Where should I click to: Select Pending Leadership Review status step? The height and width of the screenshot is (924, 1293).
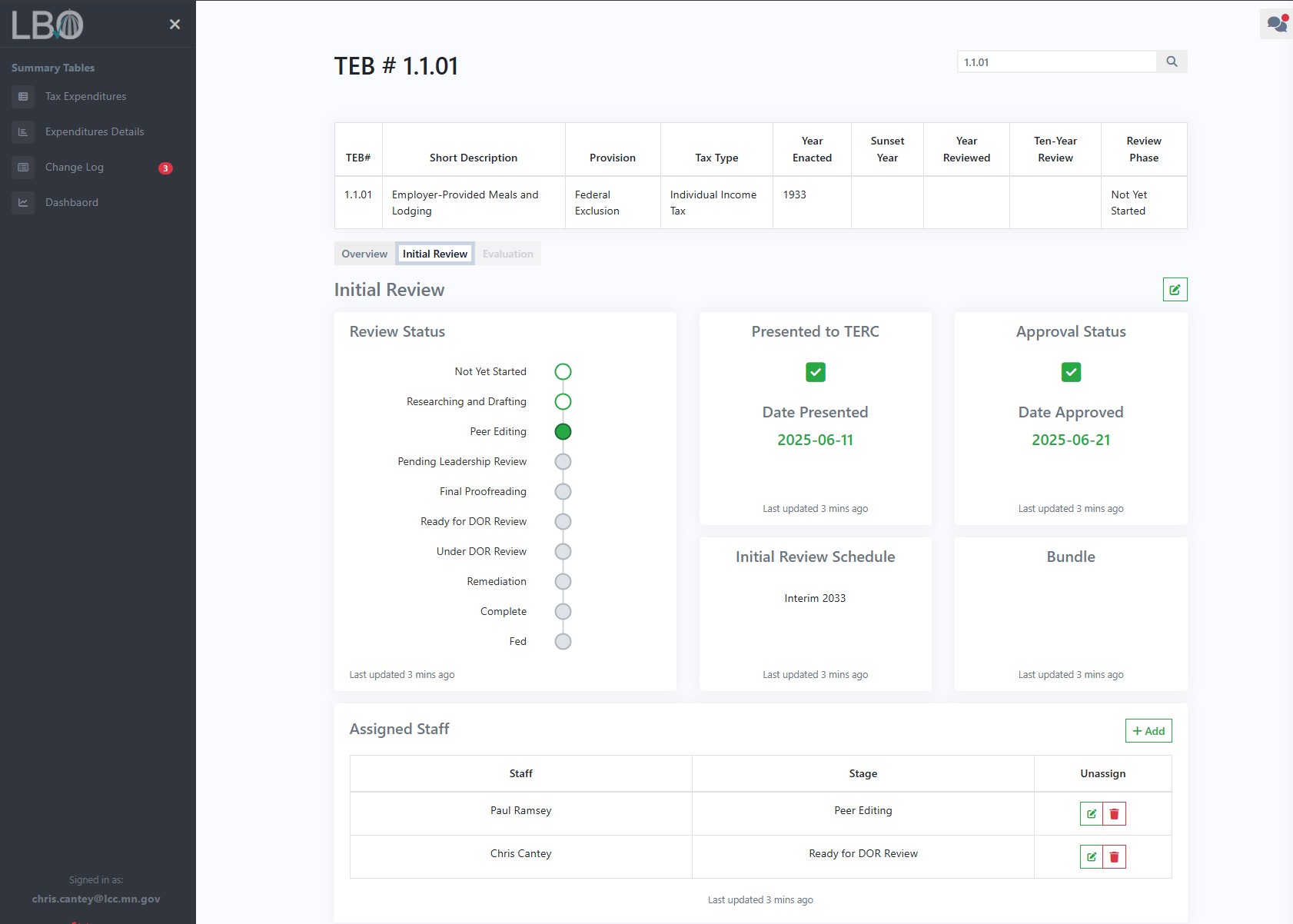[x=563, y=462]
